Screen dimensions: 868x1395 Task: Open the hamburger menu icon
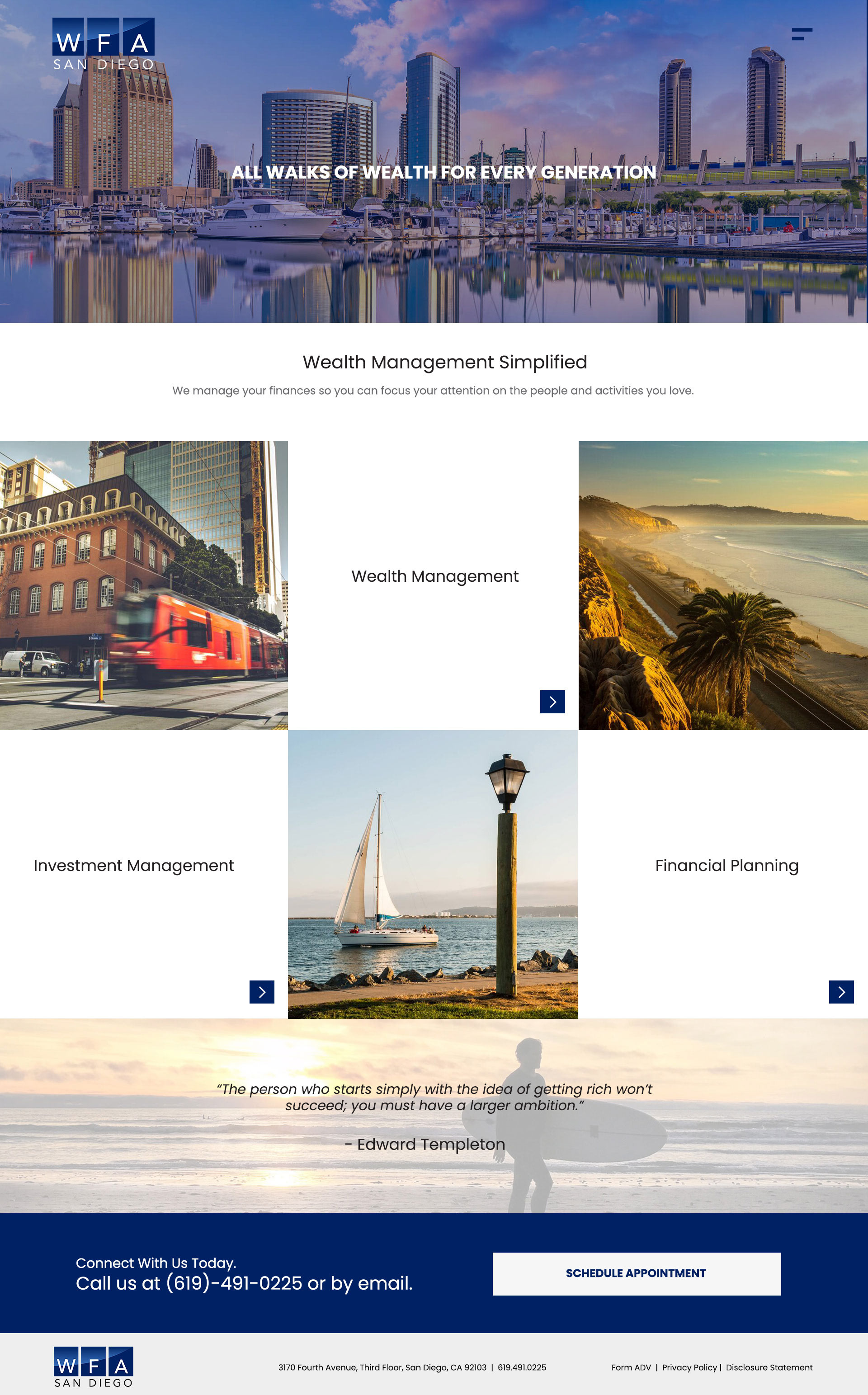[802, 34]
